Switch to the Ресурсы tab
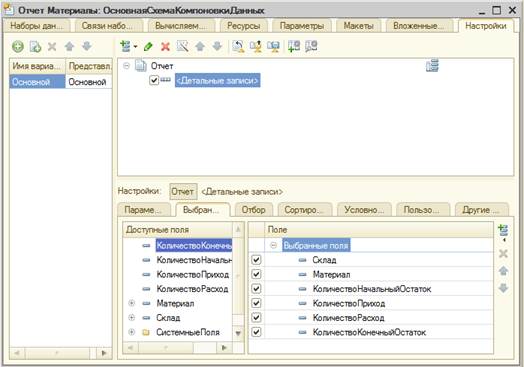Viewport: 524px width, 367px height. pyautogui.click(x=243, y=26)
